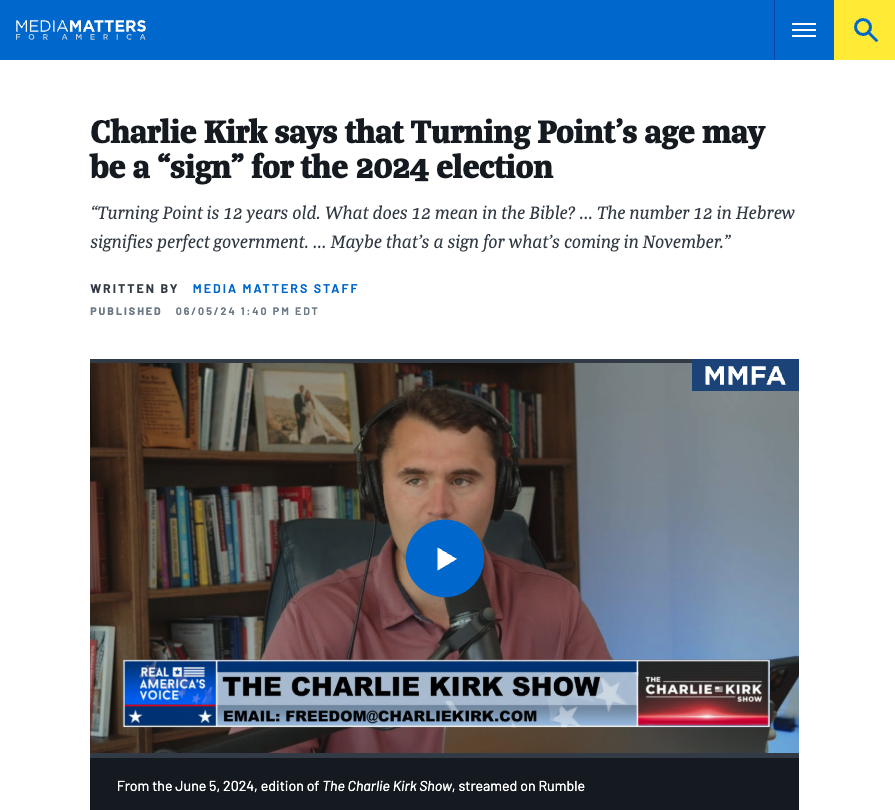Click the published date 06/05/24 text
Image resolution: width=895 pixels, height=810 pixels.
pos(247,312)
